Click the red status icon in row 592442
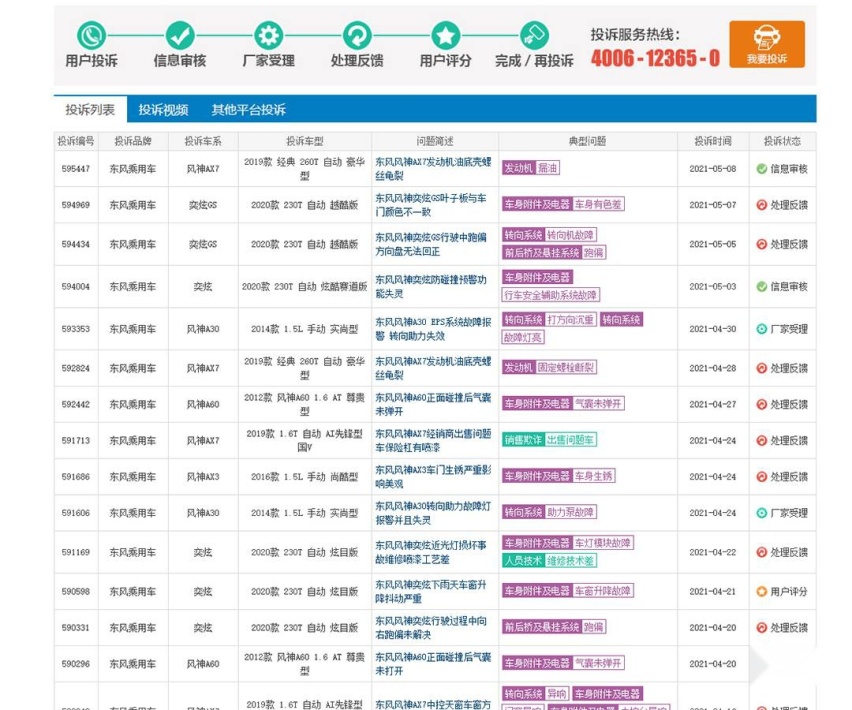This screenshot has height=710, width=852. point(761,404)
